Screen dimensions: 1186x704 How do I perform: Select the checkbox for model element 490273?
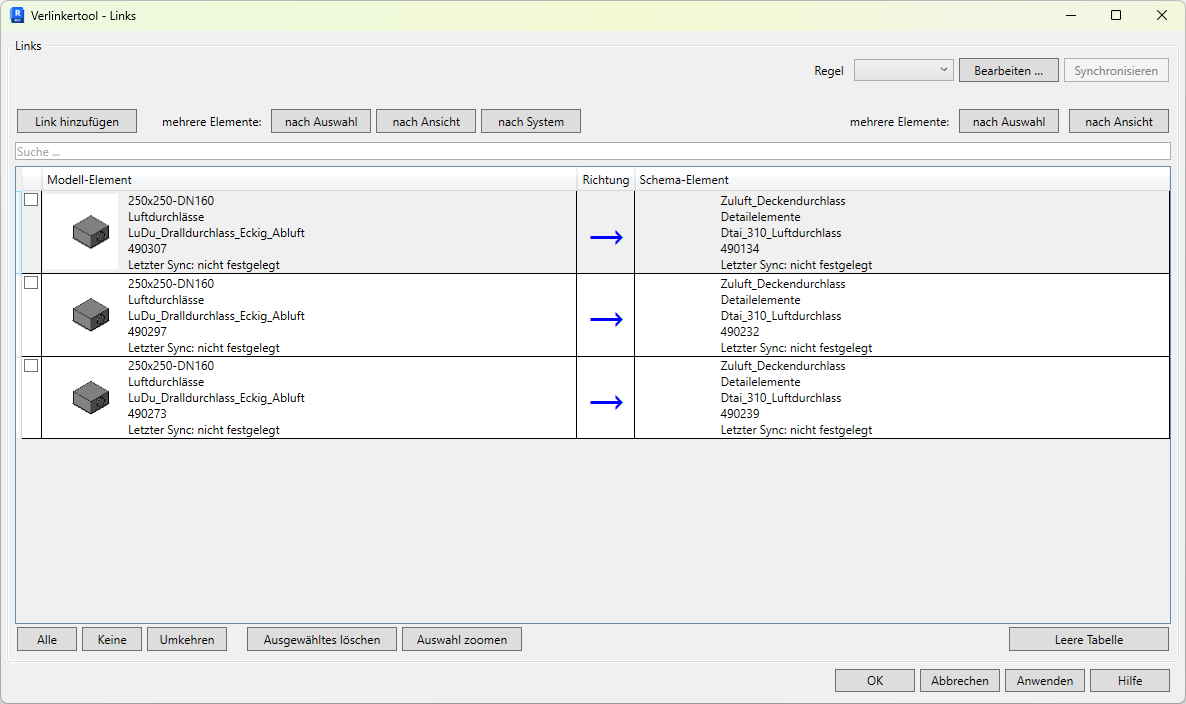click(x=31, y=365)
